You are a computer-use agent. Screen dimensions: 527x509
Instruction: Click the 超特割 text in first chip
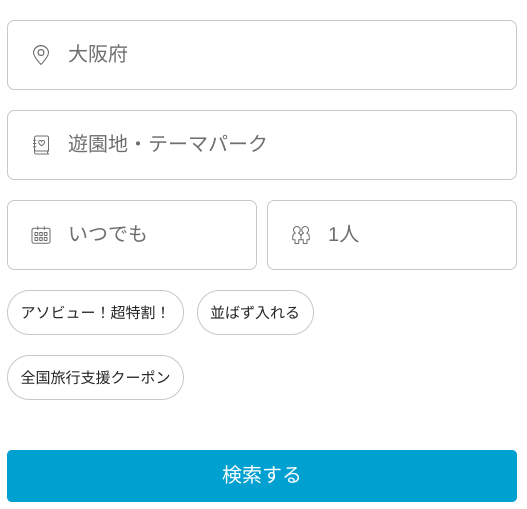132,313
